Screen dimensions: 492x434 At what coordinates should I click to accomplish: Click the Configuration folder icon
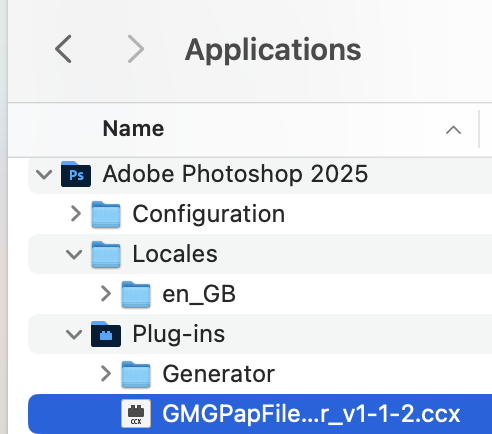tap(106, 214)
